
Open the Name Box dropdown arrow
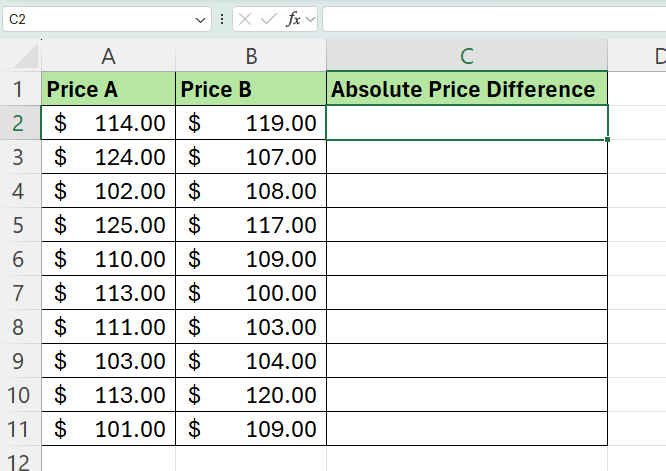point(201,19)
